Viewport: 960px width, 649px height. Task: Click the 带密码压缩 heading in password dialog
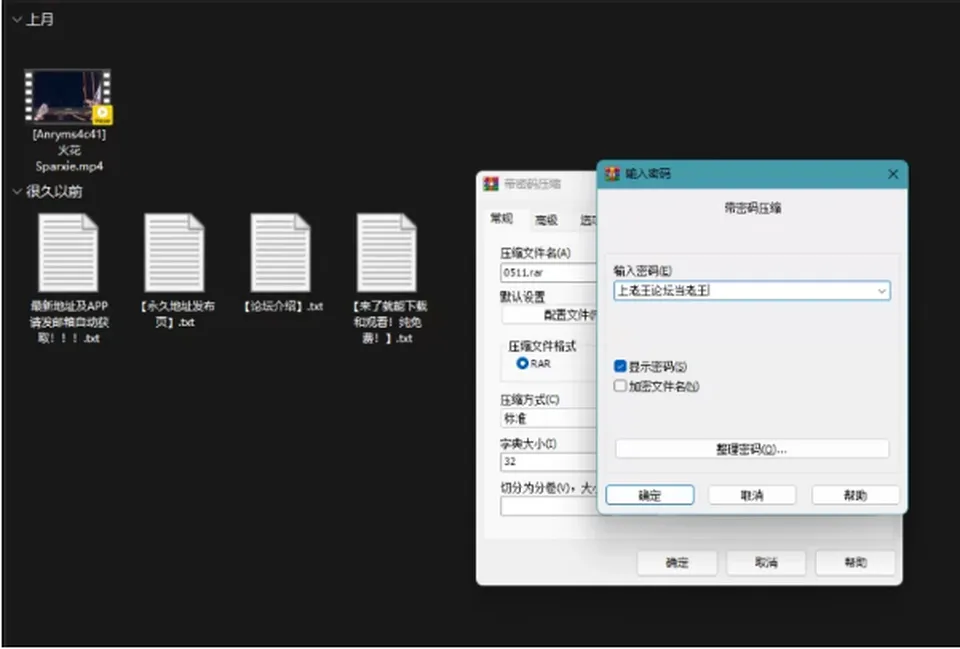752,208
